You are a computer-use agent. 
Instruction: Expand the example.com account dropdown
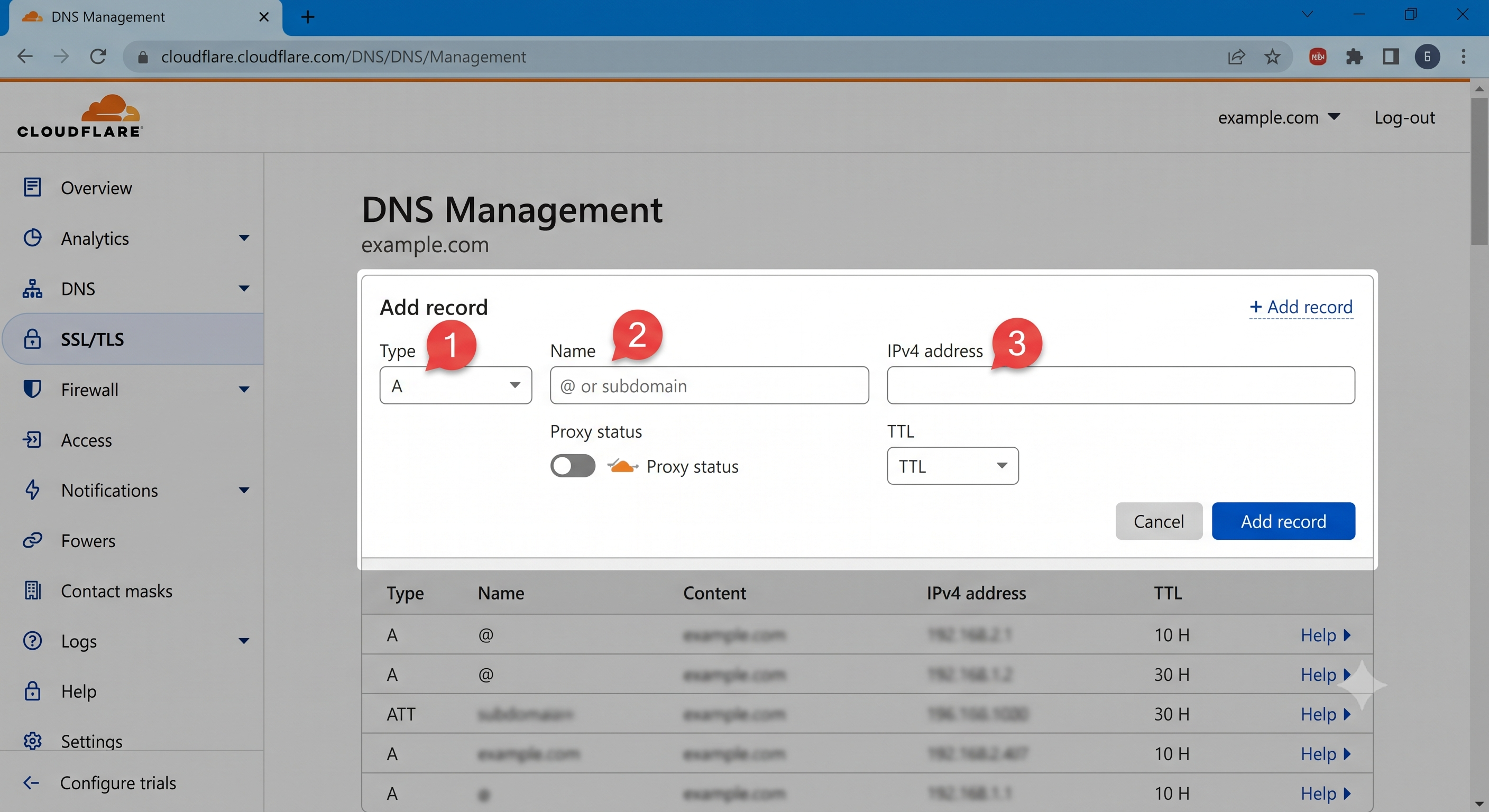click(x=1279, y=117)
